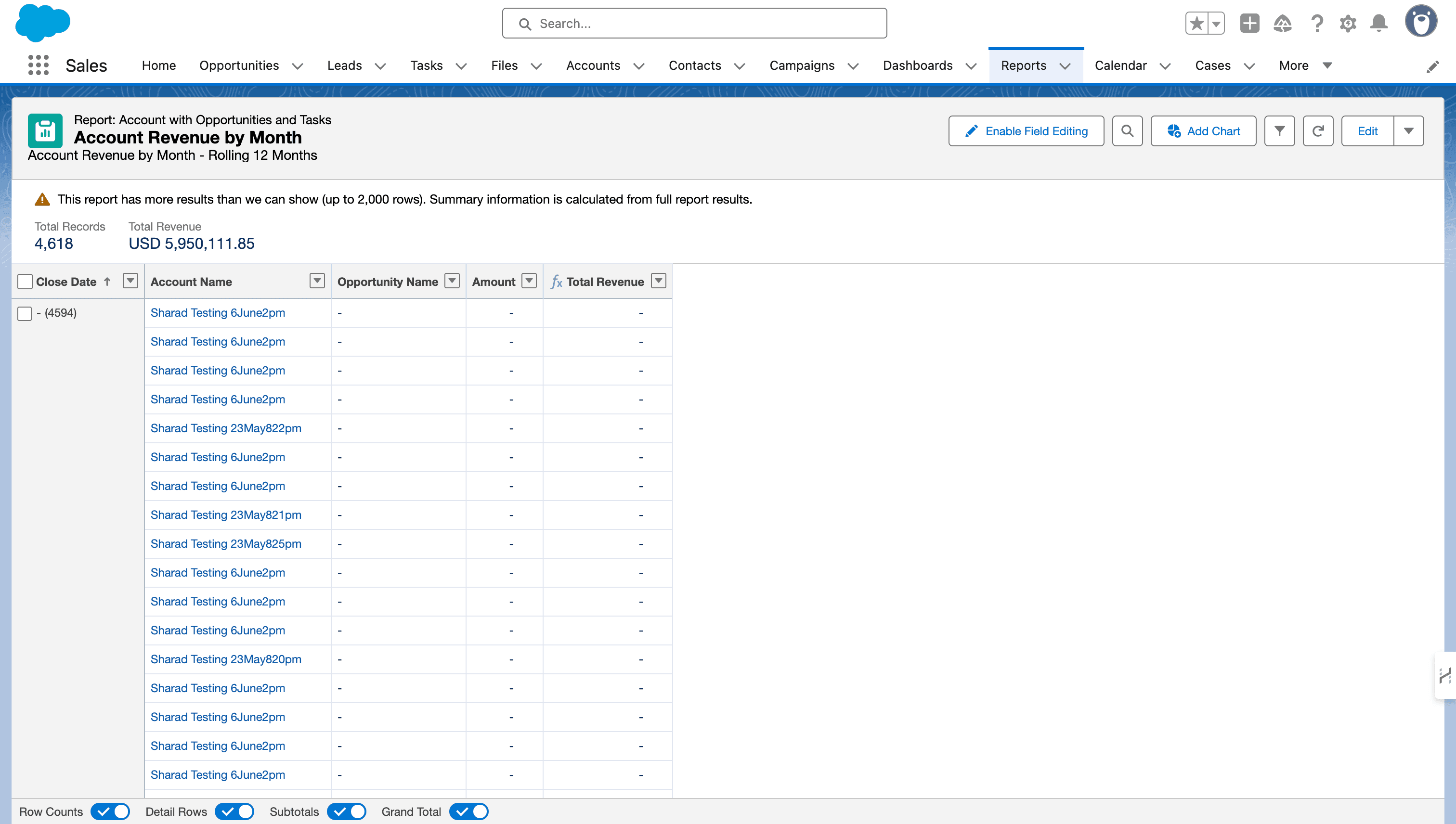Open the report Filters funnel icon

[1279, 131]
